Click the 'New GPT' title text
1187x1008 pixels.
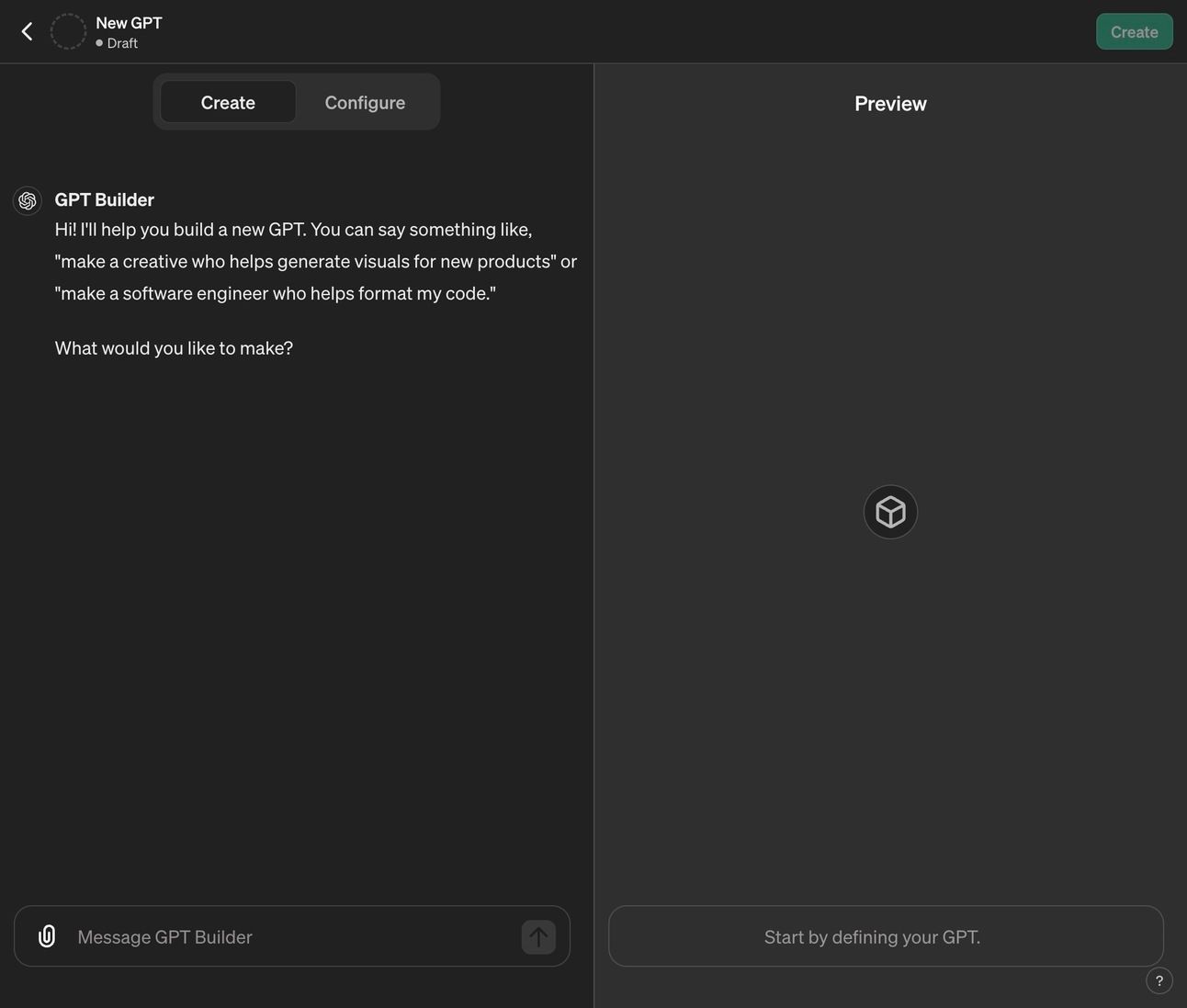[x=129, y=23]
